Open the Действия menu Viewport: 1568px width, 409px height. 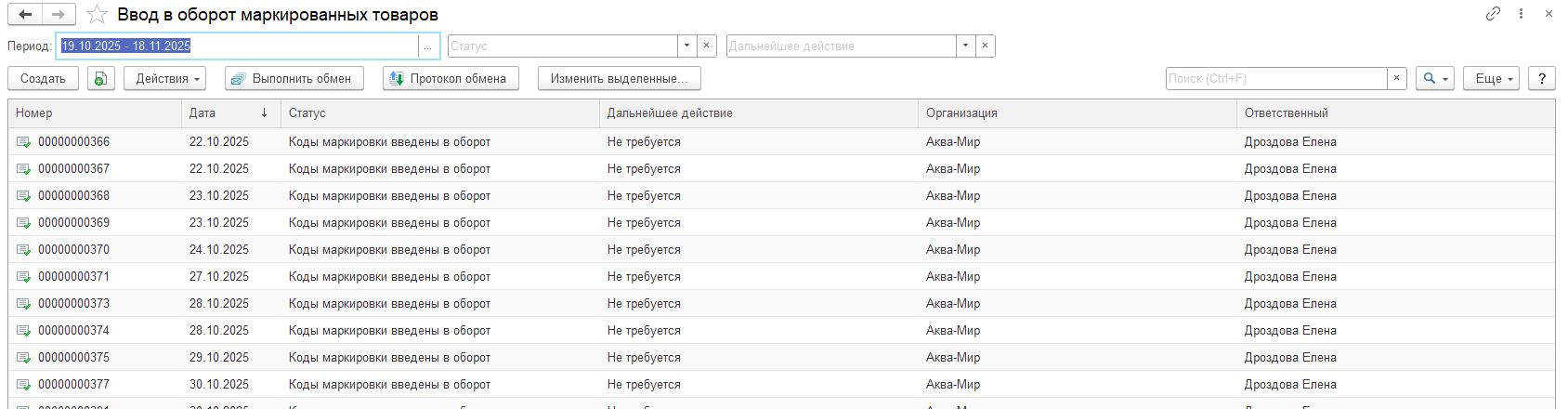click(167, 79)
